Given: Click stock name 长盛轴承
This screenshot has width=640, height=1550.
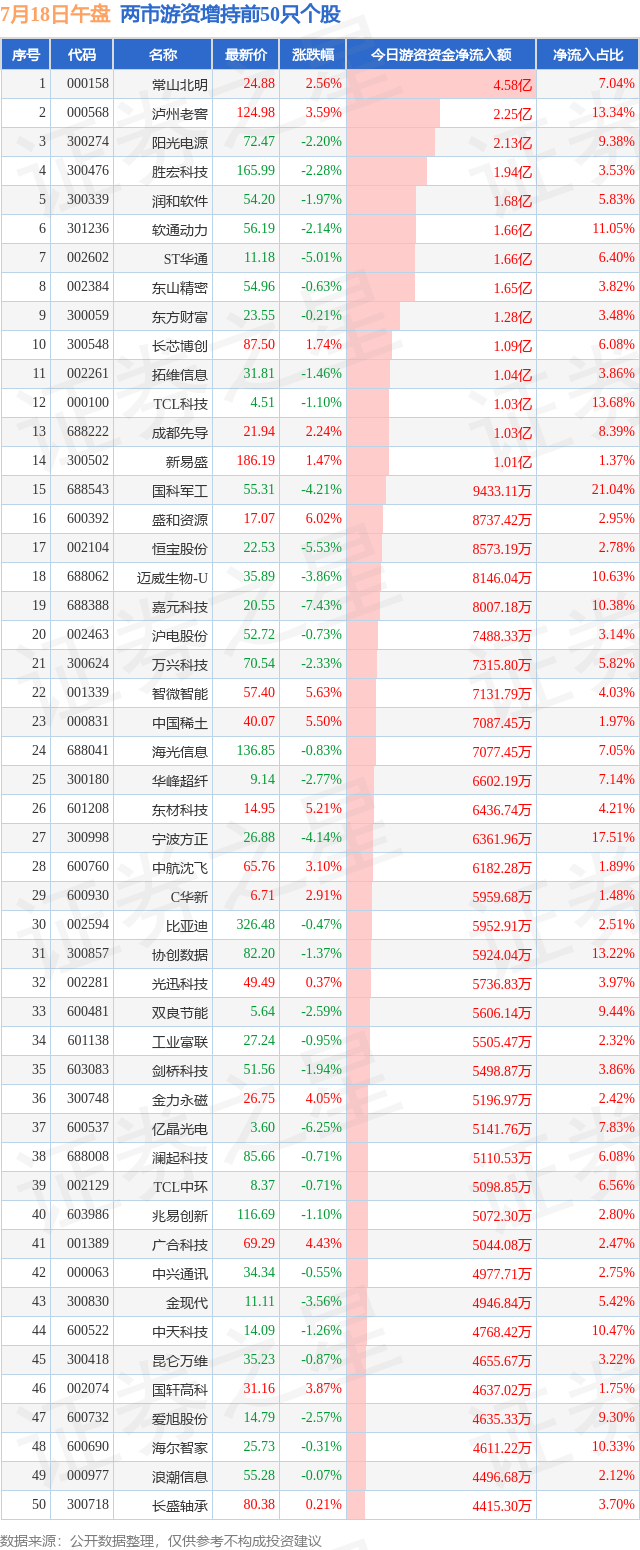Looking at the screenshot, I should point(180,1506).
